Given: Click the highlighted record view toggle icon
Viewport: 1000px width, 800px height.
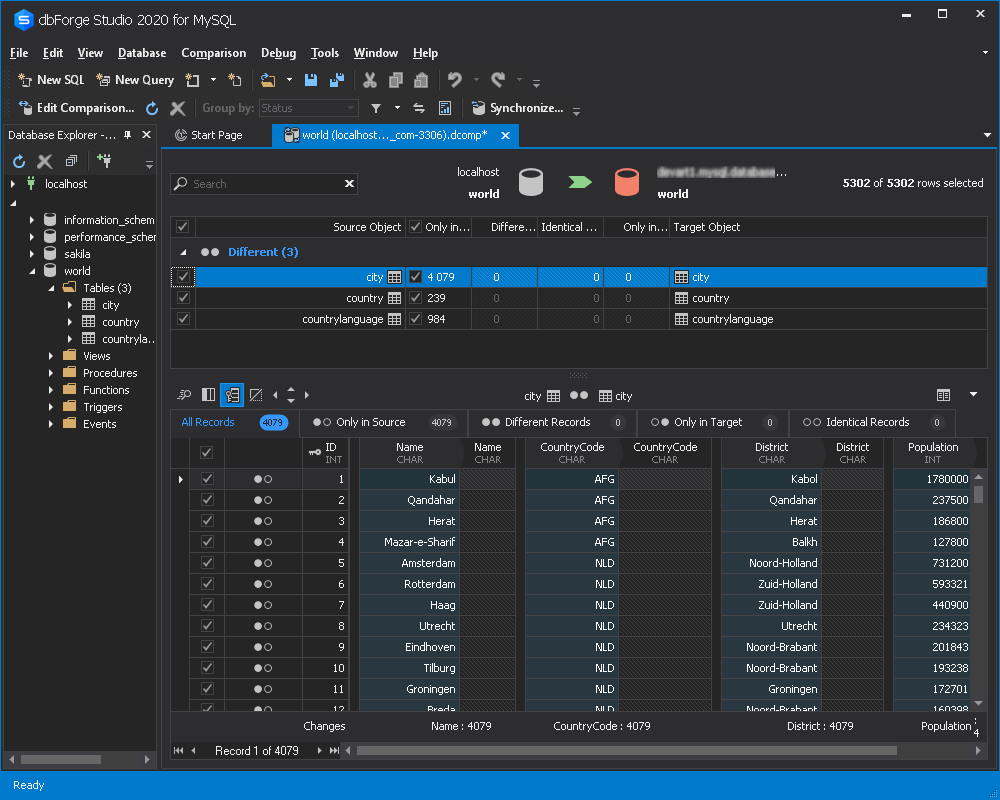Looking at the screenshot, I should click(x=232, y=396).
